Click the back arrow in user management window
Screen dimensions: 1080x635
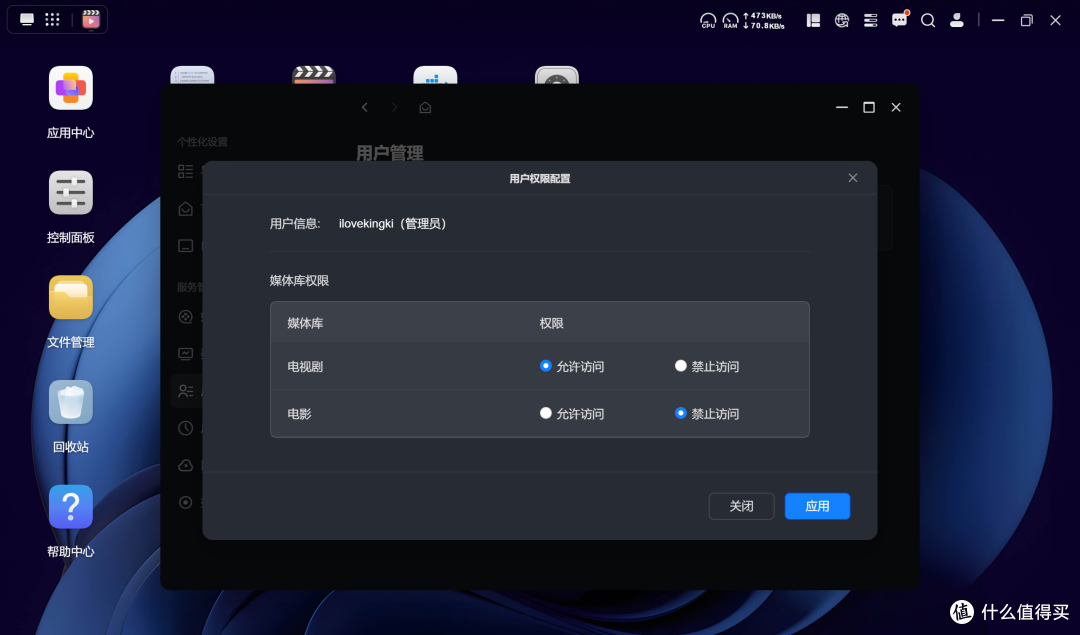(x=365, y=107)
